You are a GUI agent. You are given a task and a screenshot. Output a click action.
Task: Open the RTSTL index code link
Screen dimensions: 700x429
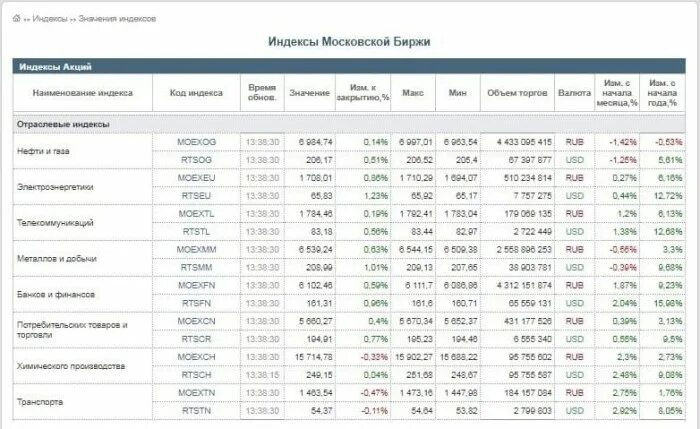[x=196, y=231]
